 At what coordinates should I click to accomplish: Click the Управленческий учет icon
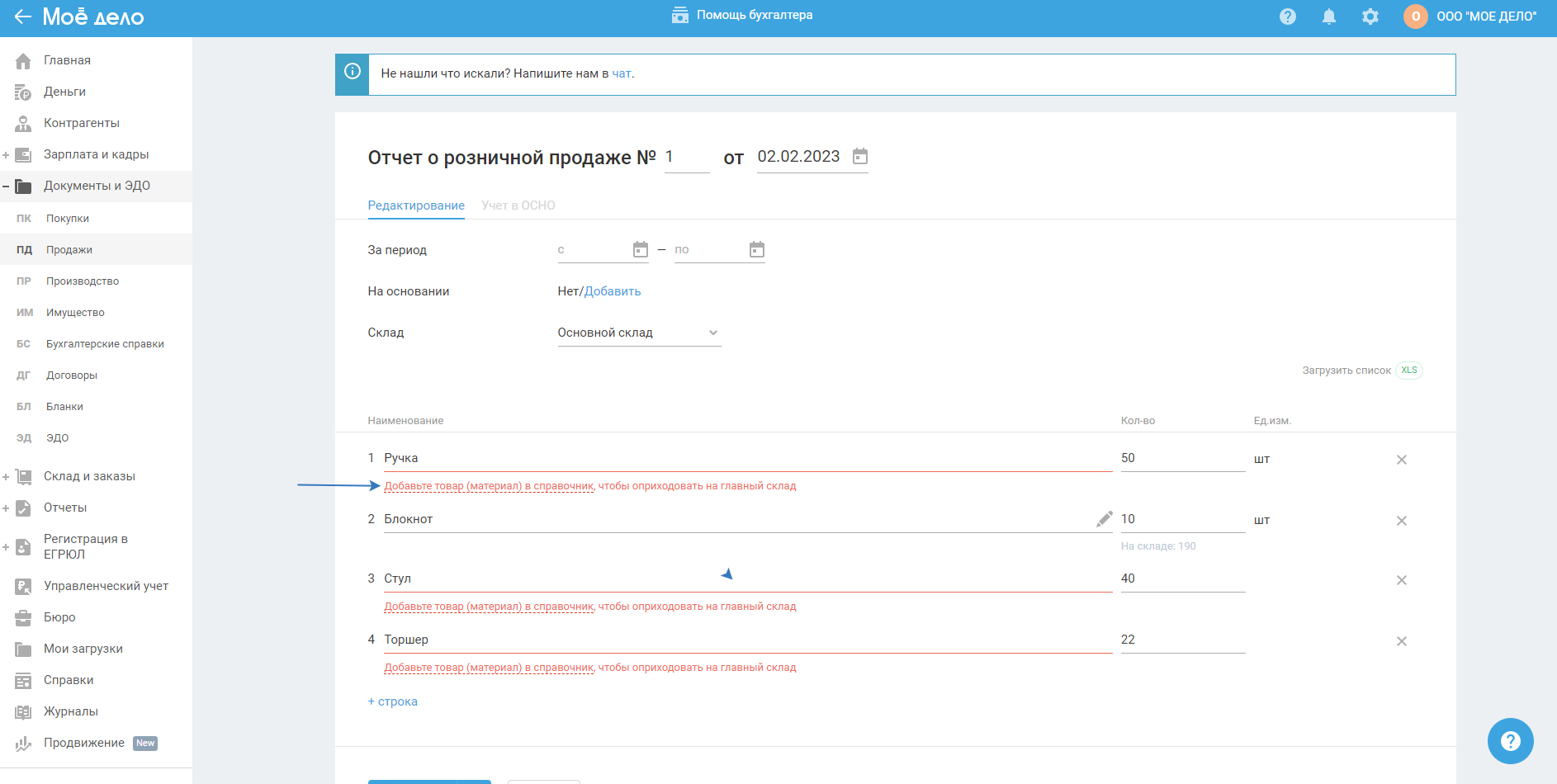tap(23, 586)
